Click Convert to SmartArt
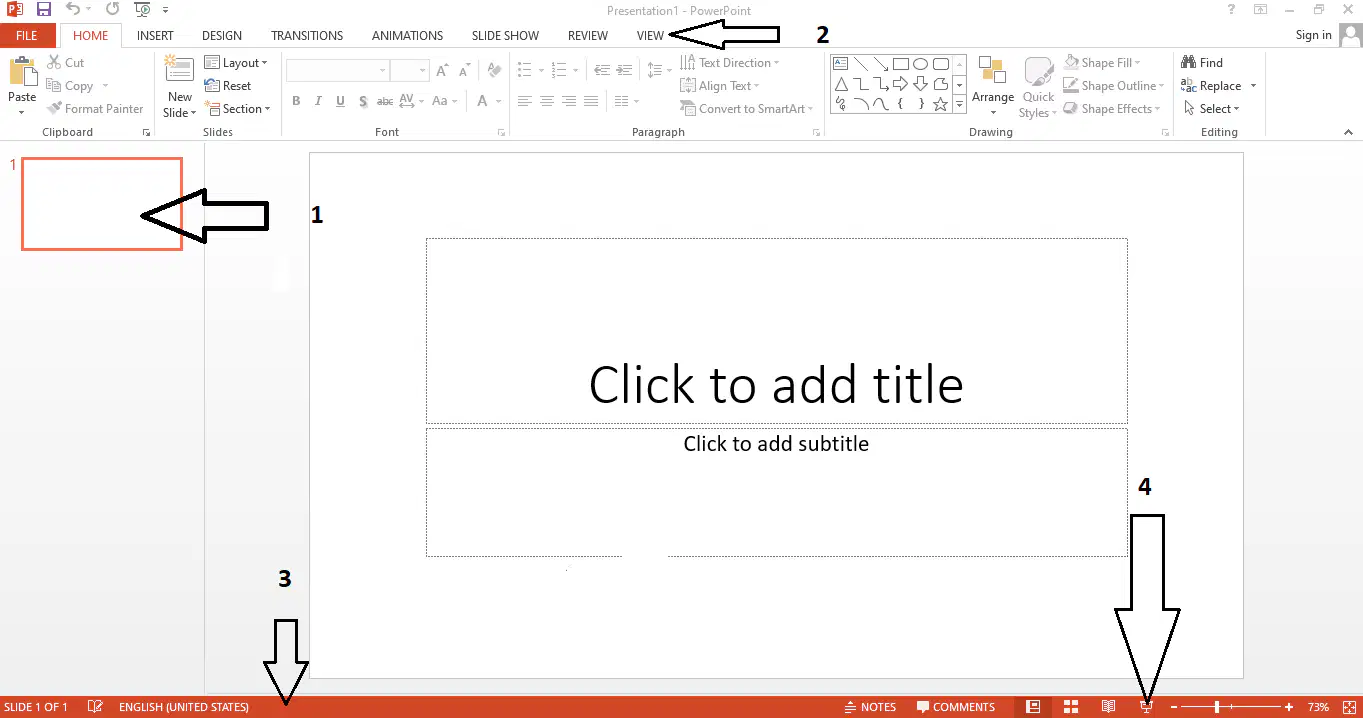 pyautogui.click(x=747, y=108)
